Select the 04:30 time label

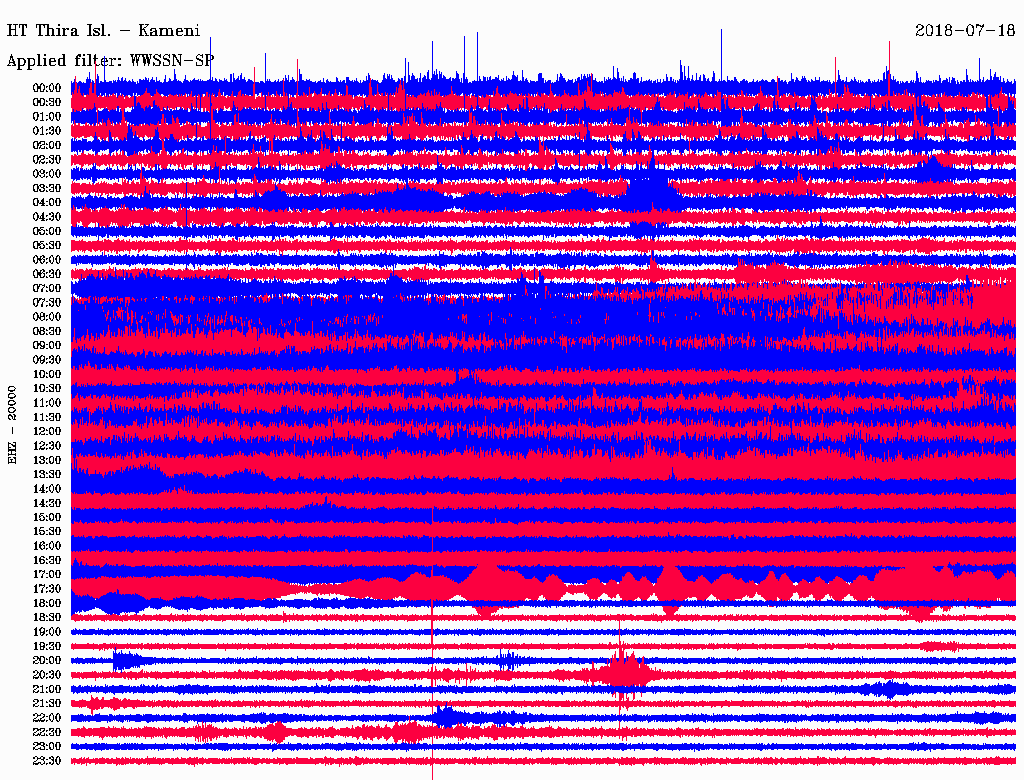pyautogui.click(x=47, y=216)
